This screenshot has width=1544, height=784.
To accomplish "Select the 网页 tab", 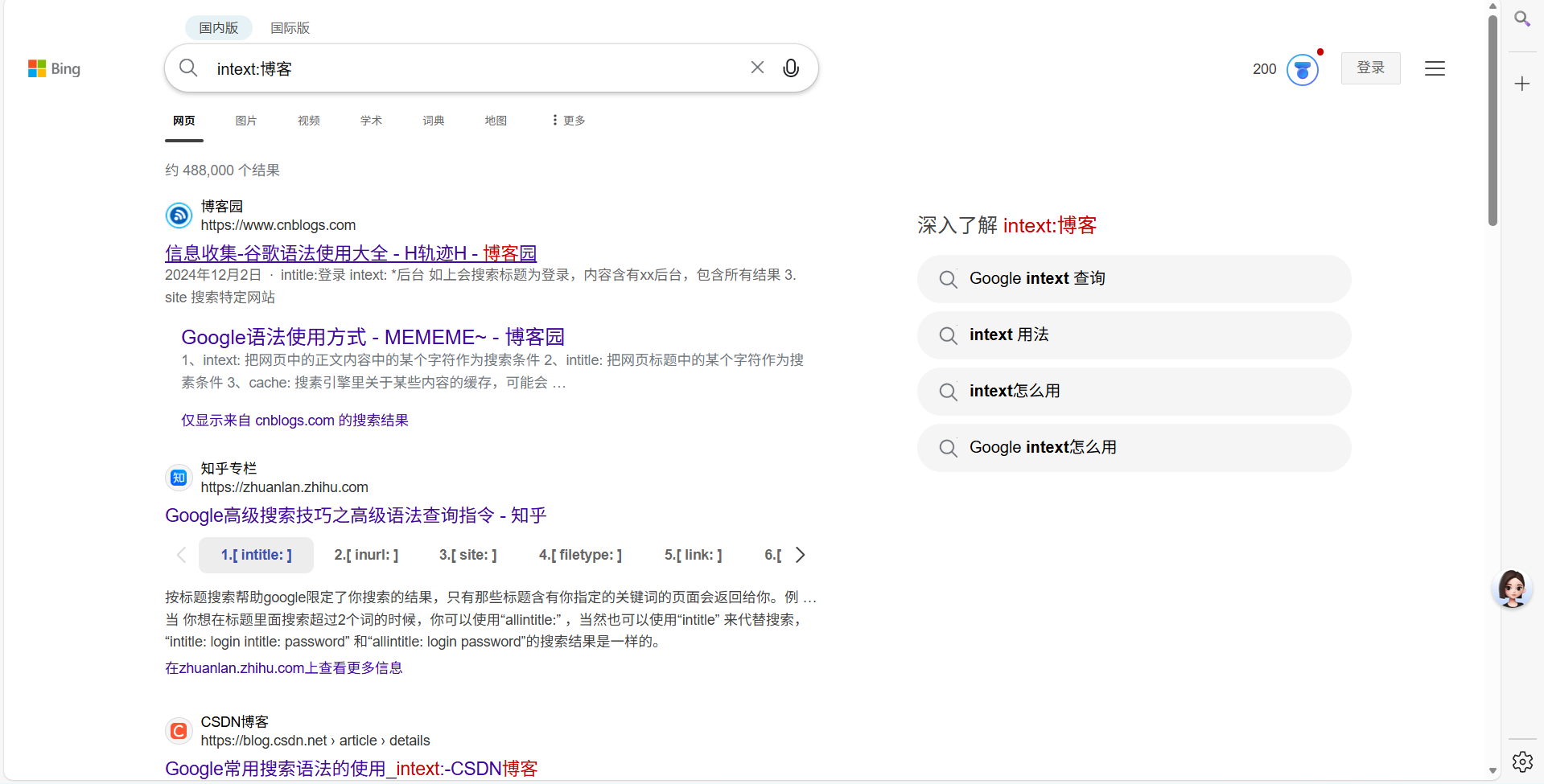I will [x=184, y=121].
